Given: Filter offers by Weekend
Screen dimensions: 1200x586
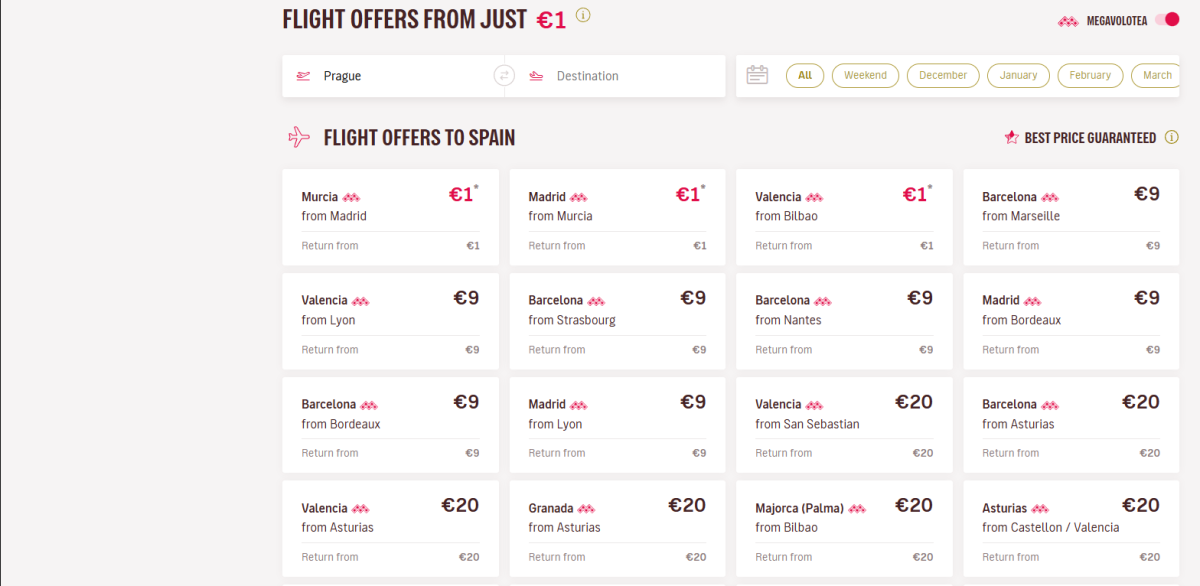Looking at the screenshot, I should coord(865,75).
